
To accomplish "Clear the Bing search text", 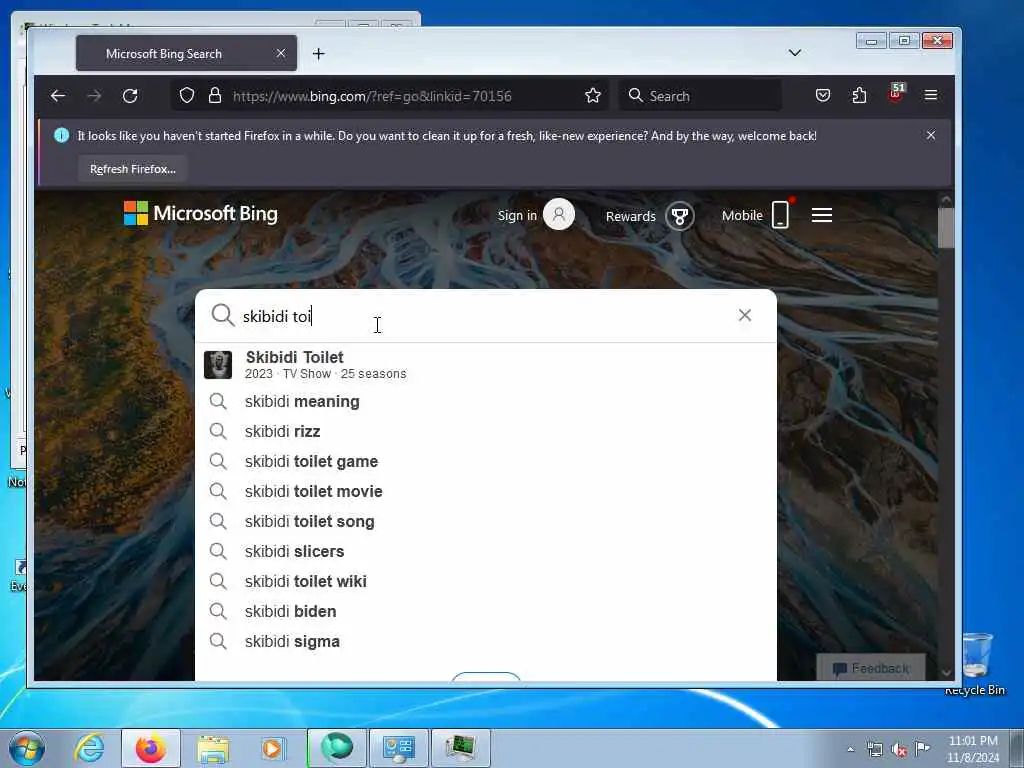I will tap(744, 315).
